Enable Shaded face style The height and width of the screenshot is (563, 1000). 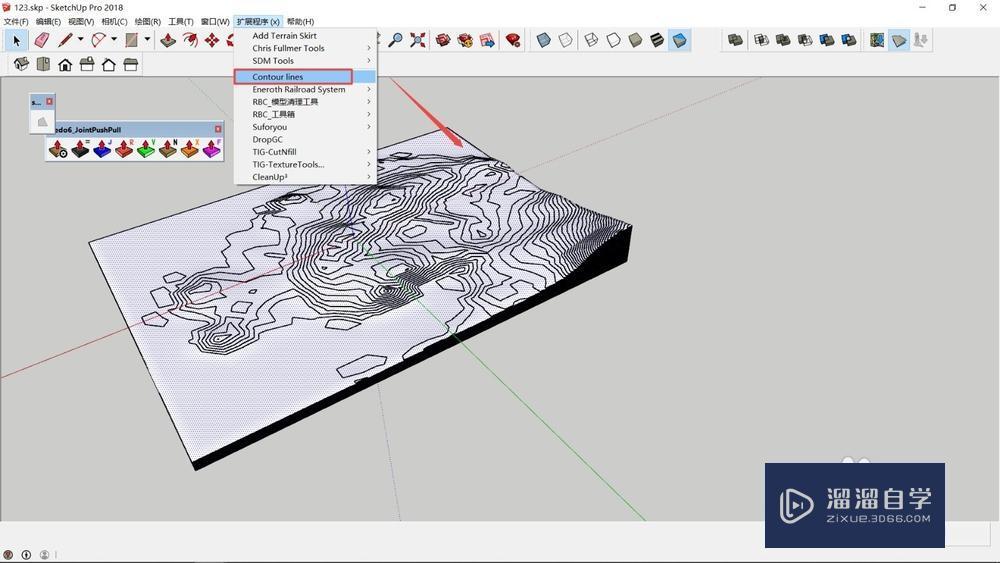coord(635,40)
